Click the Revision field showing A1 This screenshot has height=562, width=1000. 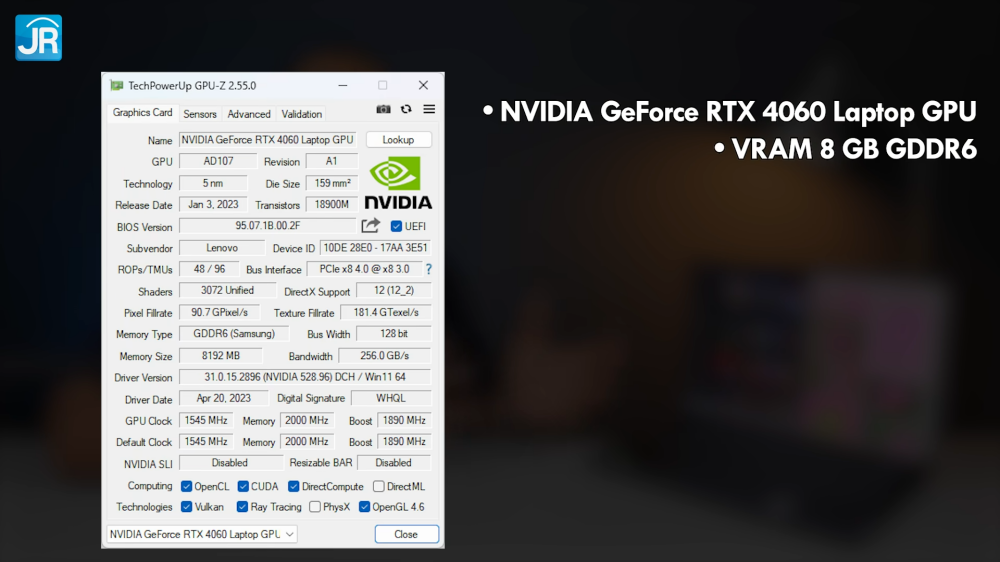[332, 161]
